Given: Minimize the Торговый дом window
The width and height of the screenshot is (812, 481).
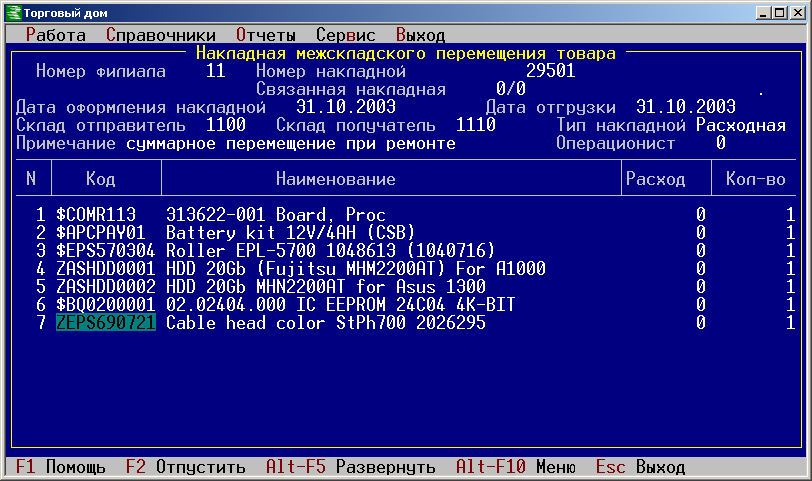Looking at the screenshot, I should coord(762,13).
